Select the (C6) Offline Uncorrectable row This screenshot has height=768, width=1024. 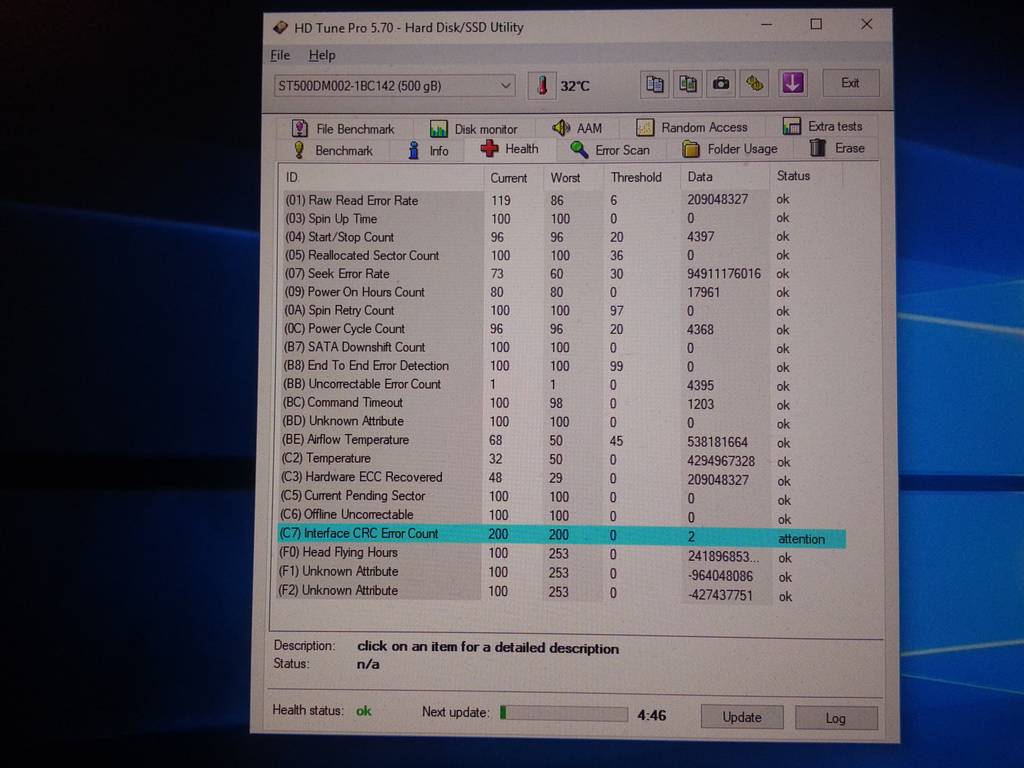point(562,516)
